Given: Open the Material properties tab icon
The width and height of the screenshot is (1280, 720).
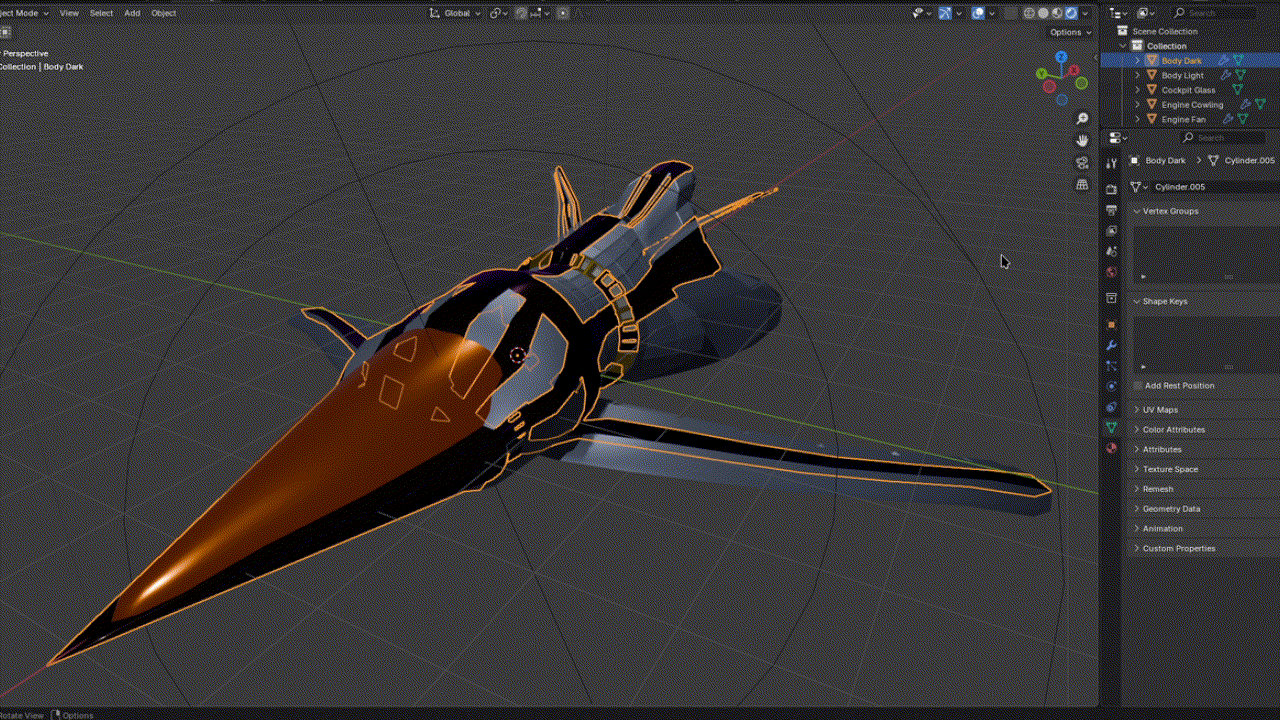Looking at the screenshot, I should (1111, 449).
